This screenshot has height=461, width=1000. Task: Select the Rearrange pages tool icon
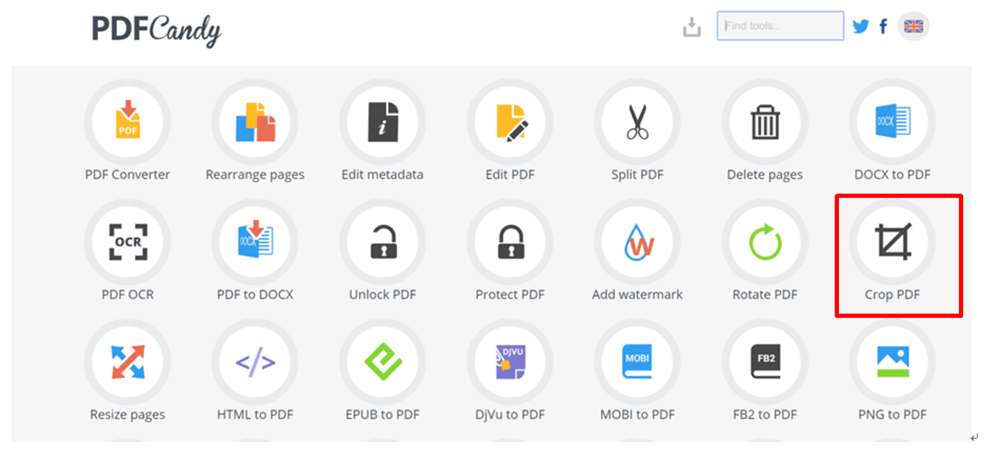click(x=255, y=122)
